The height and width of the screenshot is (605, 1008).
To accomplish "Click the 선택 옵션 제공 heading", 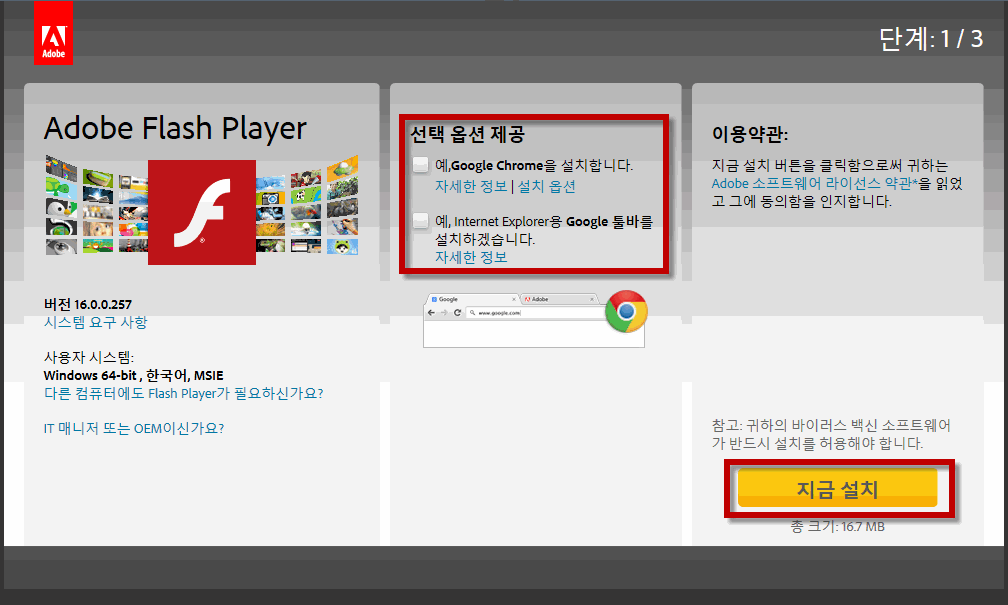I will [x=467, y=134].
